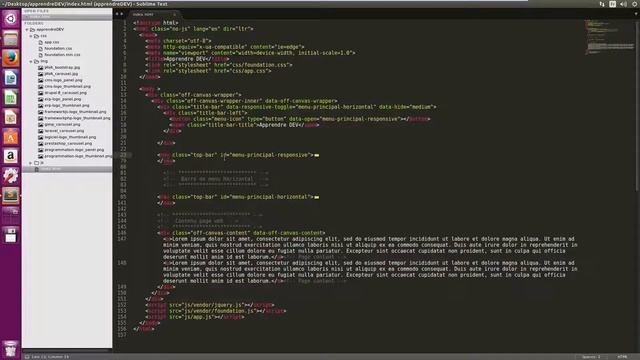This screenshot has height=360, width=640.
Task: Open programmation-logo_thumbnail.png in sidebar
Action: click(x=78, y=156)
